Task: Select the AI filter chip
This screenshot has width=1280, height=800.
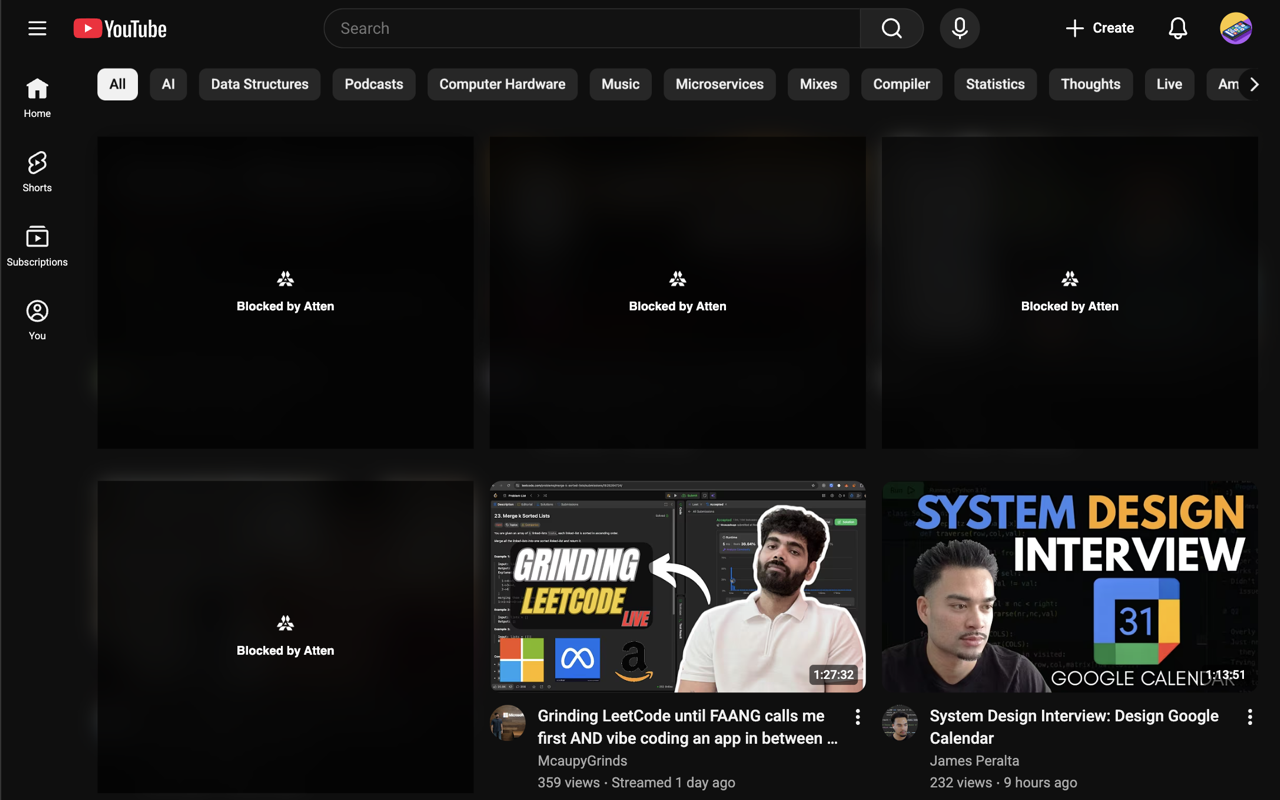Action: 168,84
